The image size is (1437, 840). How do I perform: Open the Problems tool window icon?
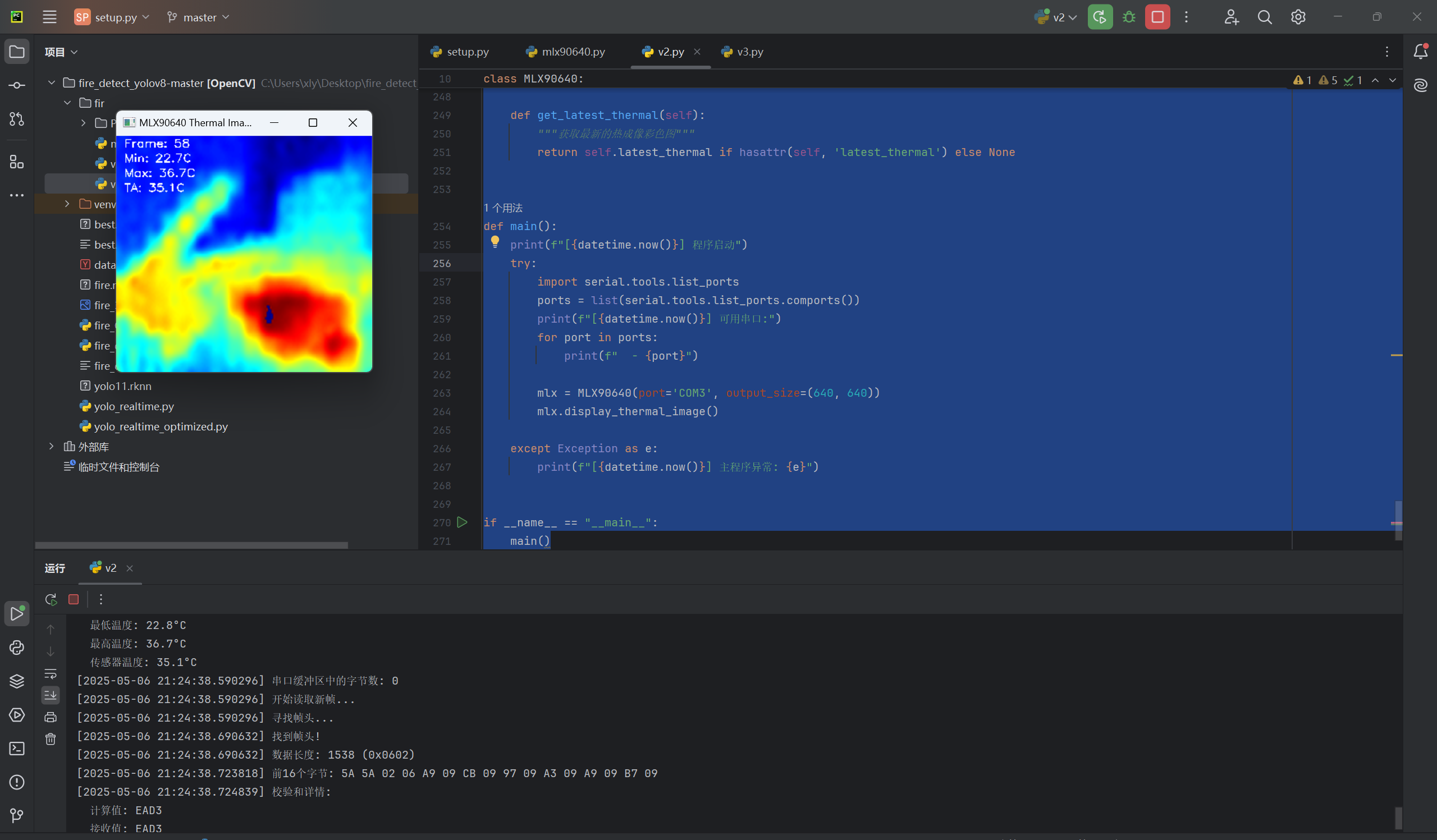click(x=16, y=782)
